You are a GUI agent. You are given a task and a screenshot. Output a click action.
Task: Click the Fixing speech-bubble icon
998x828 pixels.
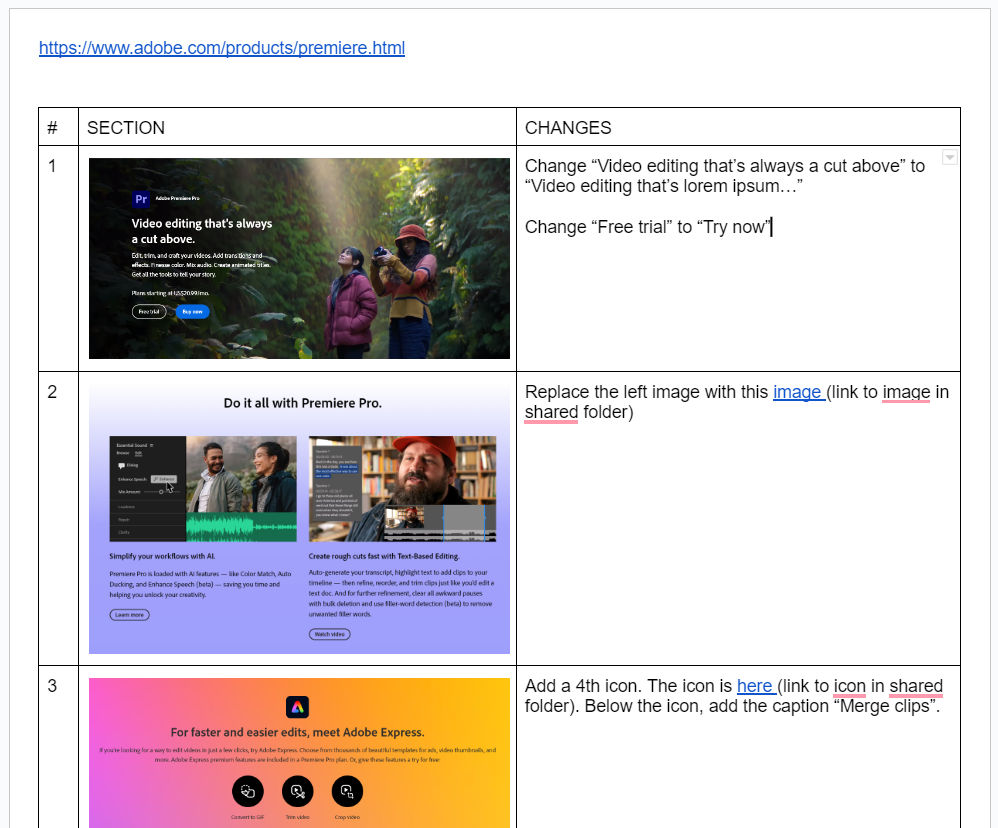(121, 465)
